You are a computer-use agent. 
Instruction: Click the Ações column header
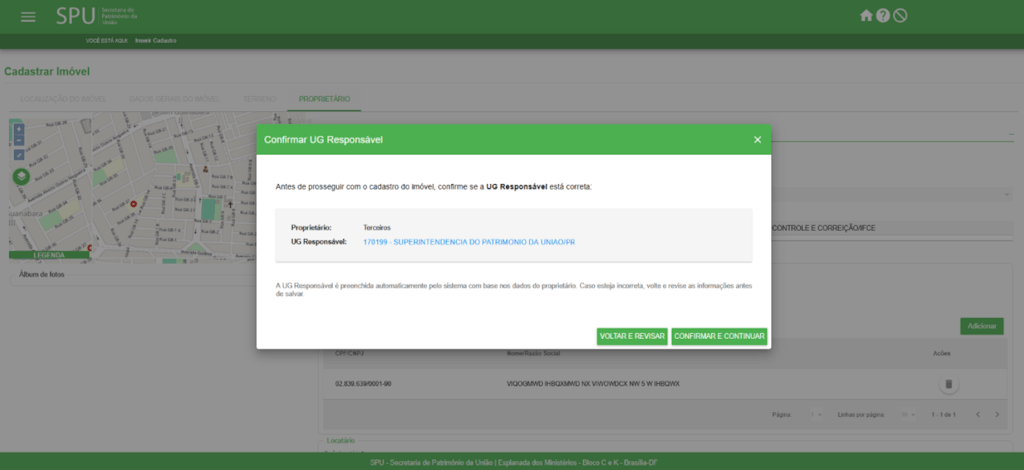(942, 353)
